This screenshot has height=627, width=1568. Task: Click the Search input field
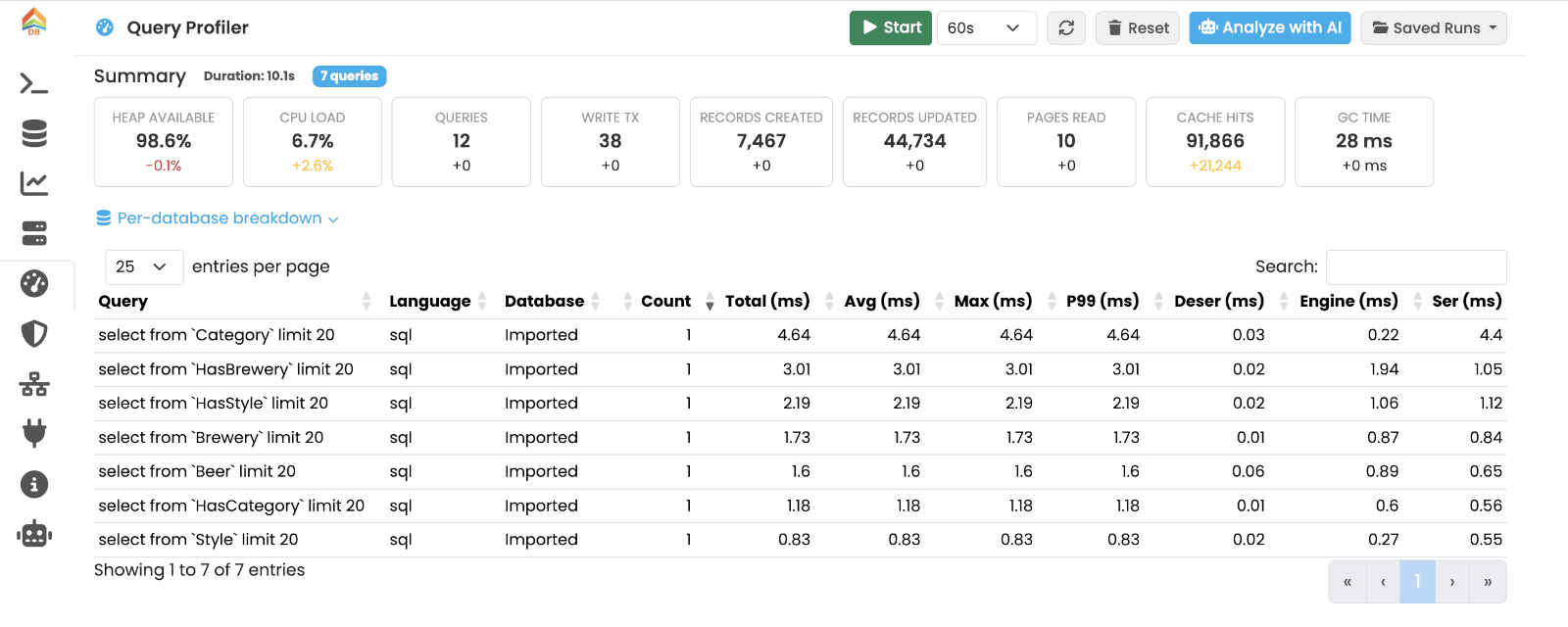(x=1416, y=266)
